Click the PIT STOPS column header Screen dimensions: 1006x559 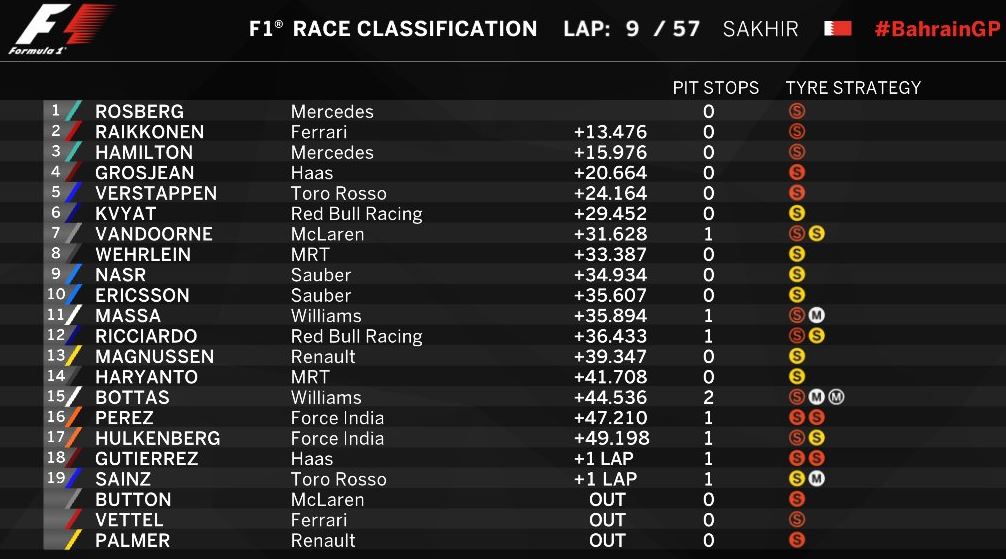tap(715, 87)
